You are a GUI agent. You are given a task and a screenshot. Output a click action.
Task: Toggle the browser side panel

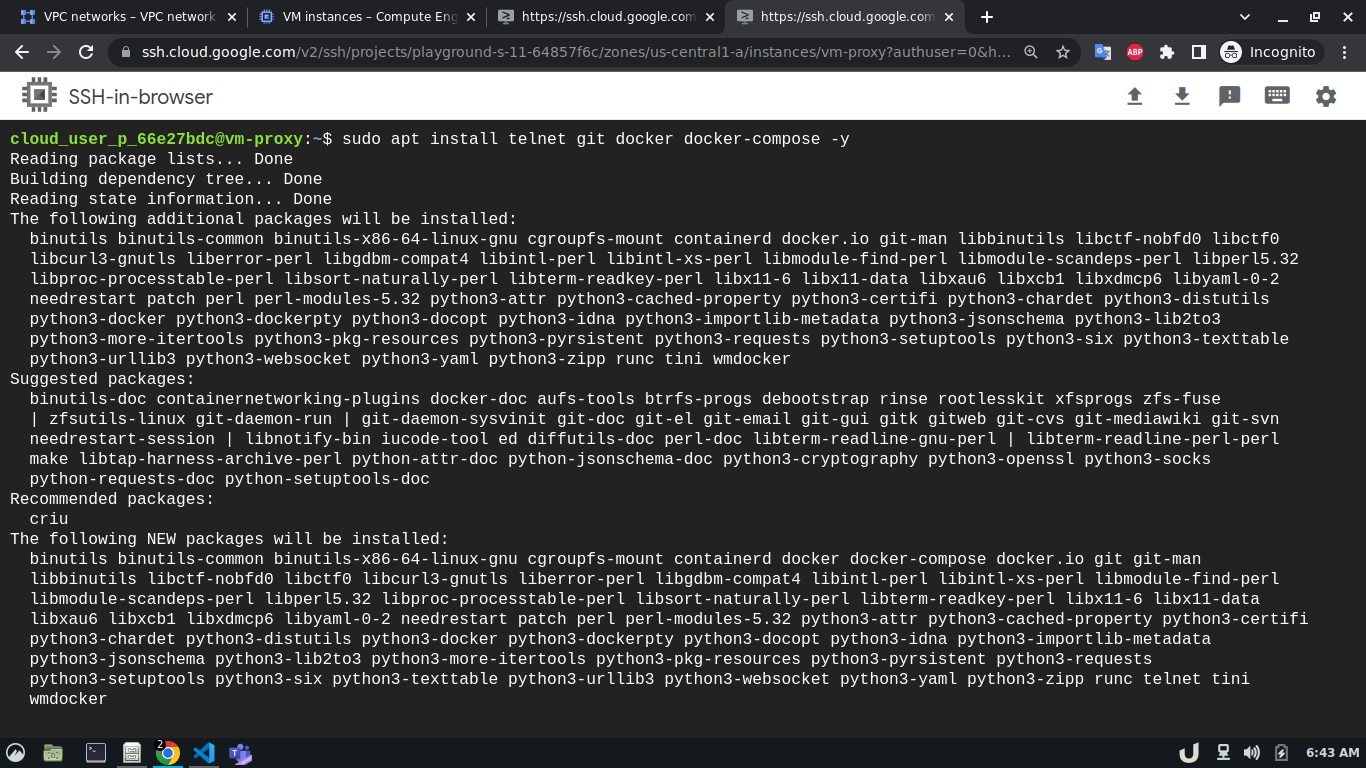pyautogui.click(x=1198, y=52)
